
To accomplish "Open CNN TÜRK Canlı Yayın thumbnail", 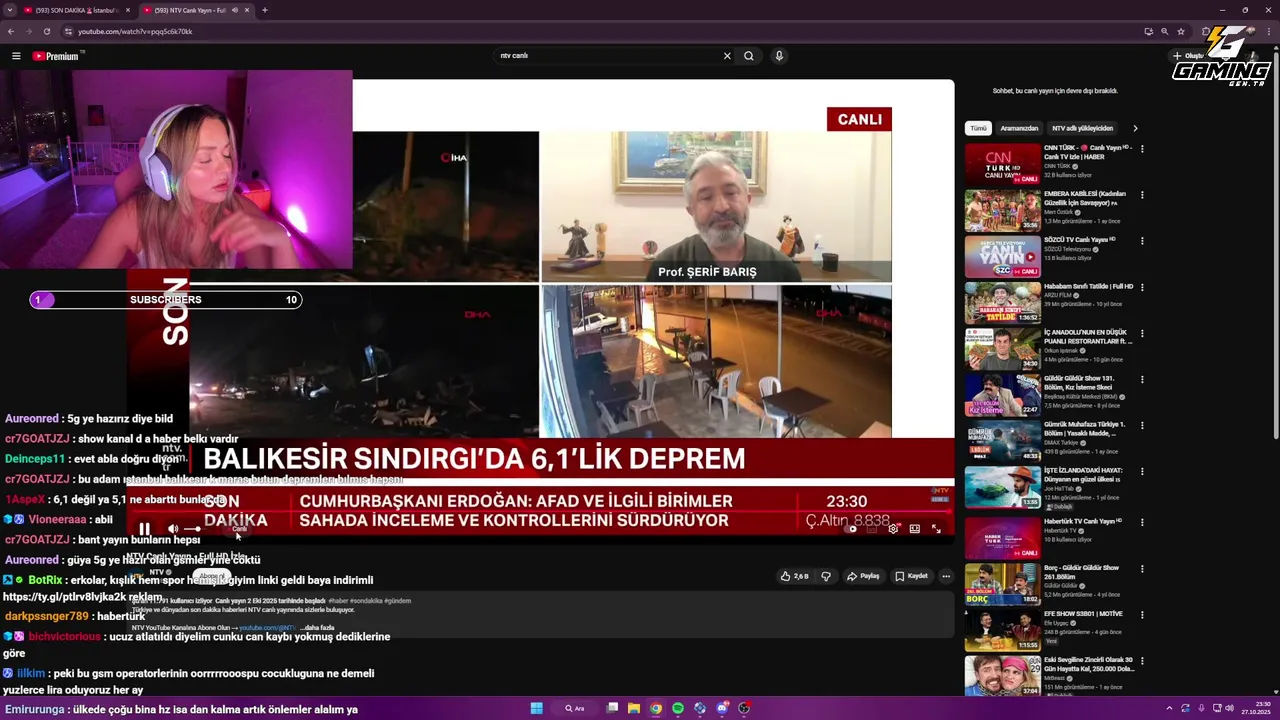I will (1002, 164).
